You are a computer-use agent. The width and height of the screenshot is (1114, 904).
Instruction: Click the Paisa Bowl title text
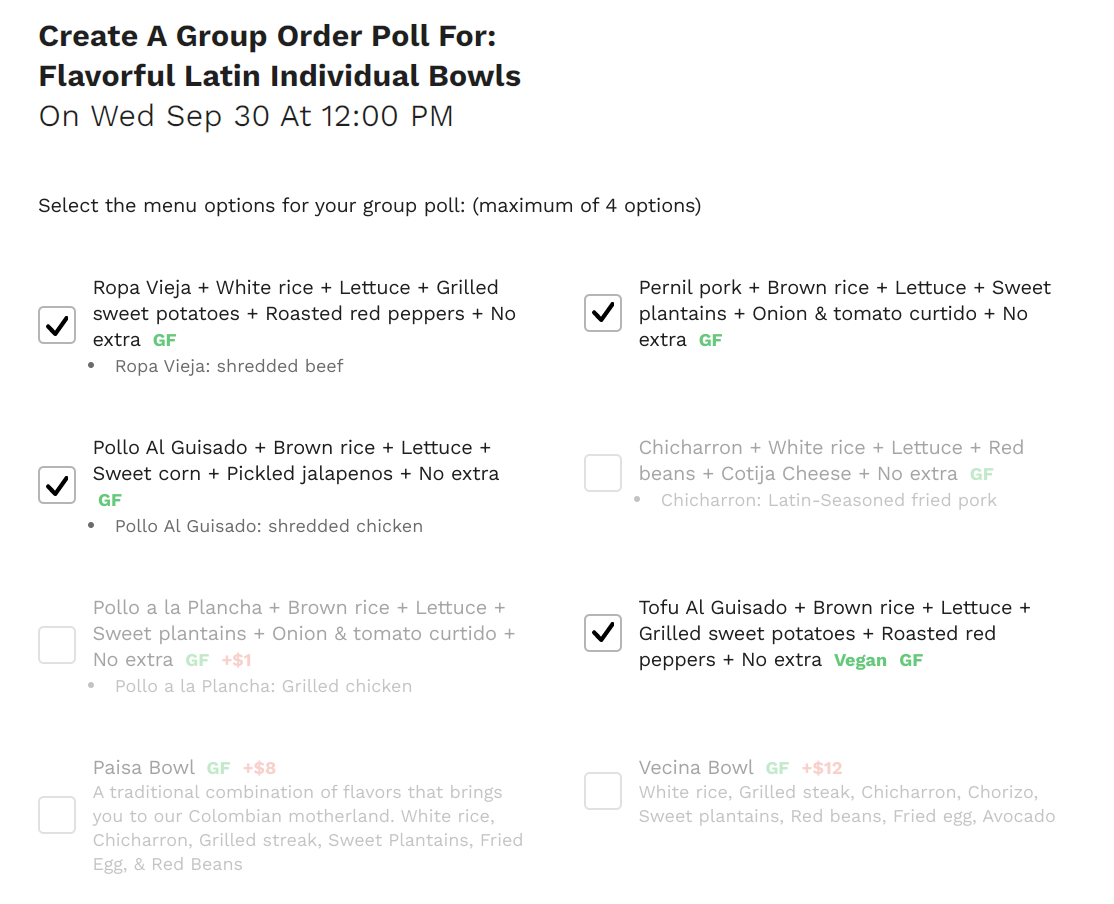[144, 768]
